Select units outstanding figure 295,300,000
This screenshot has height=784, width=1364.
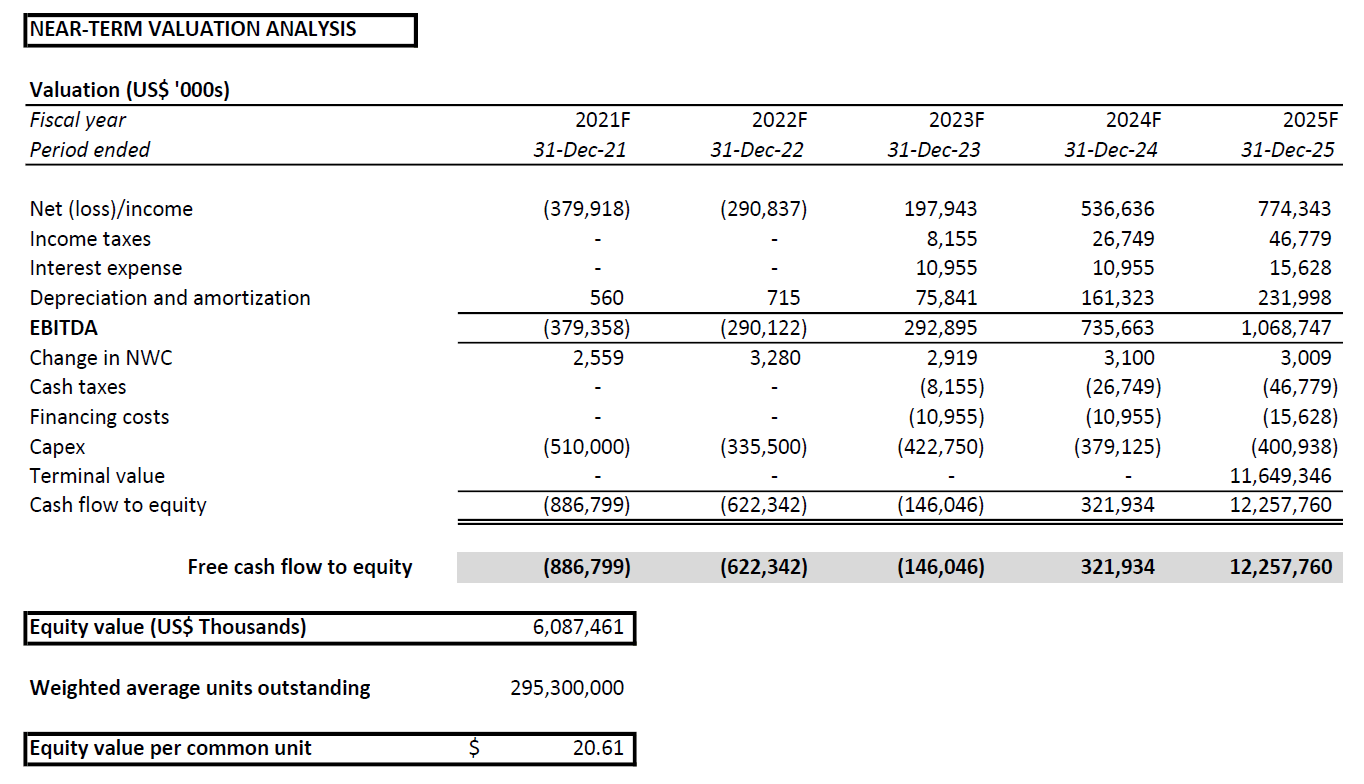coord(567,688)
